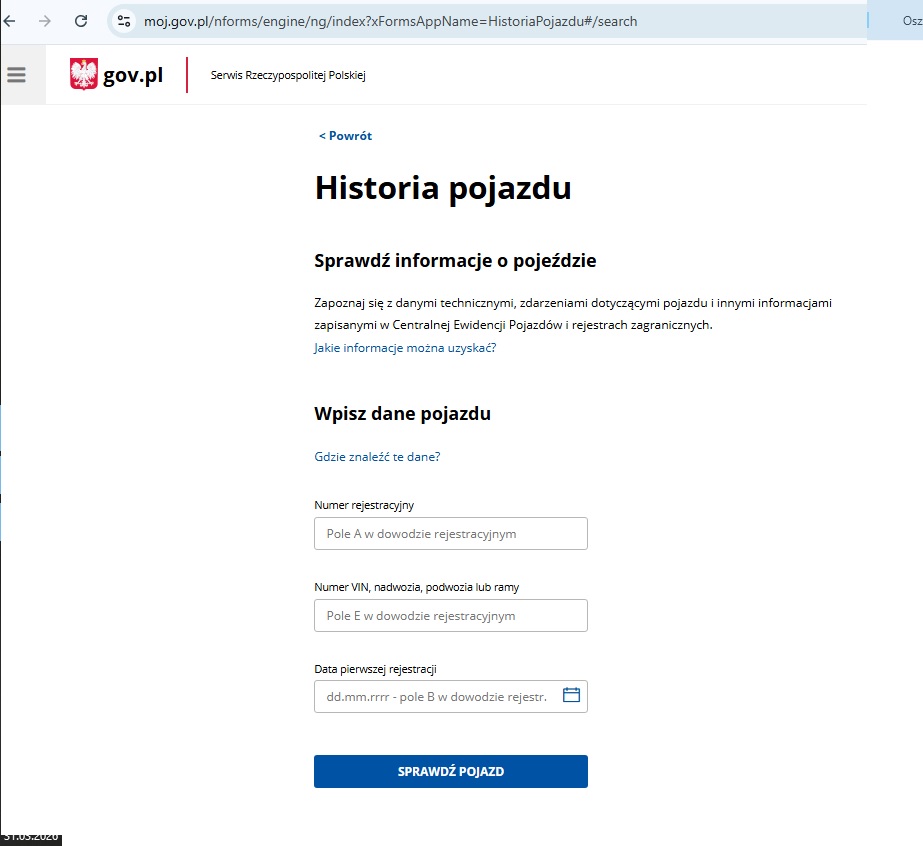
Task: Open the hamburger navigation menu
Action: pyautogui.click(x=15, y=72)
